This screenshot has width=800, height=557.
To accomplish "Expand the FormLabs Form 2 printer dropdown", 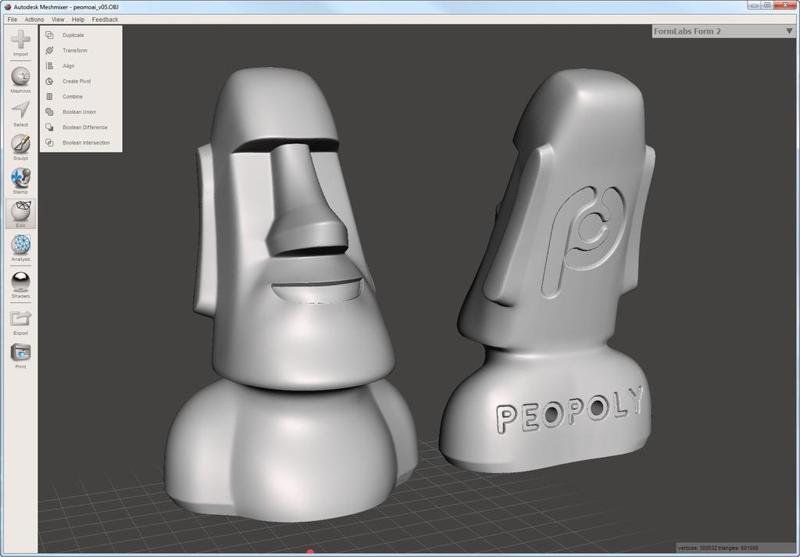I will [x=789, y=31].
